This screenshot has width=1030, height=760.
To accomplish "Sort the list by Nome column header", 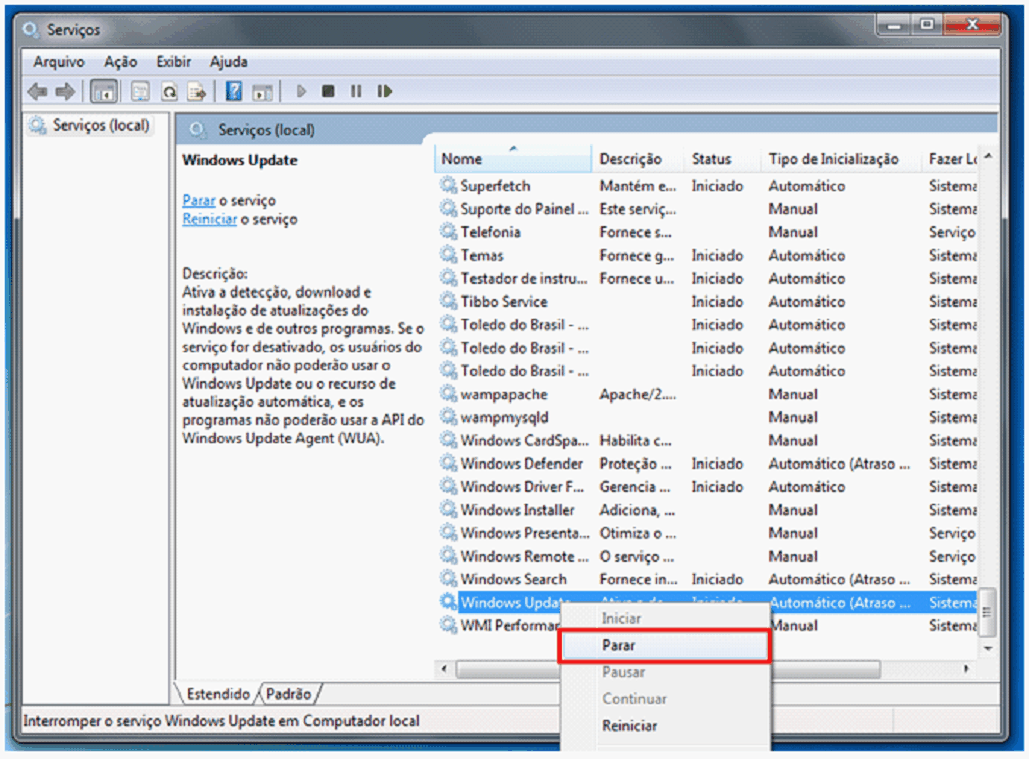I will point(462,159).
